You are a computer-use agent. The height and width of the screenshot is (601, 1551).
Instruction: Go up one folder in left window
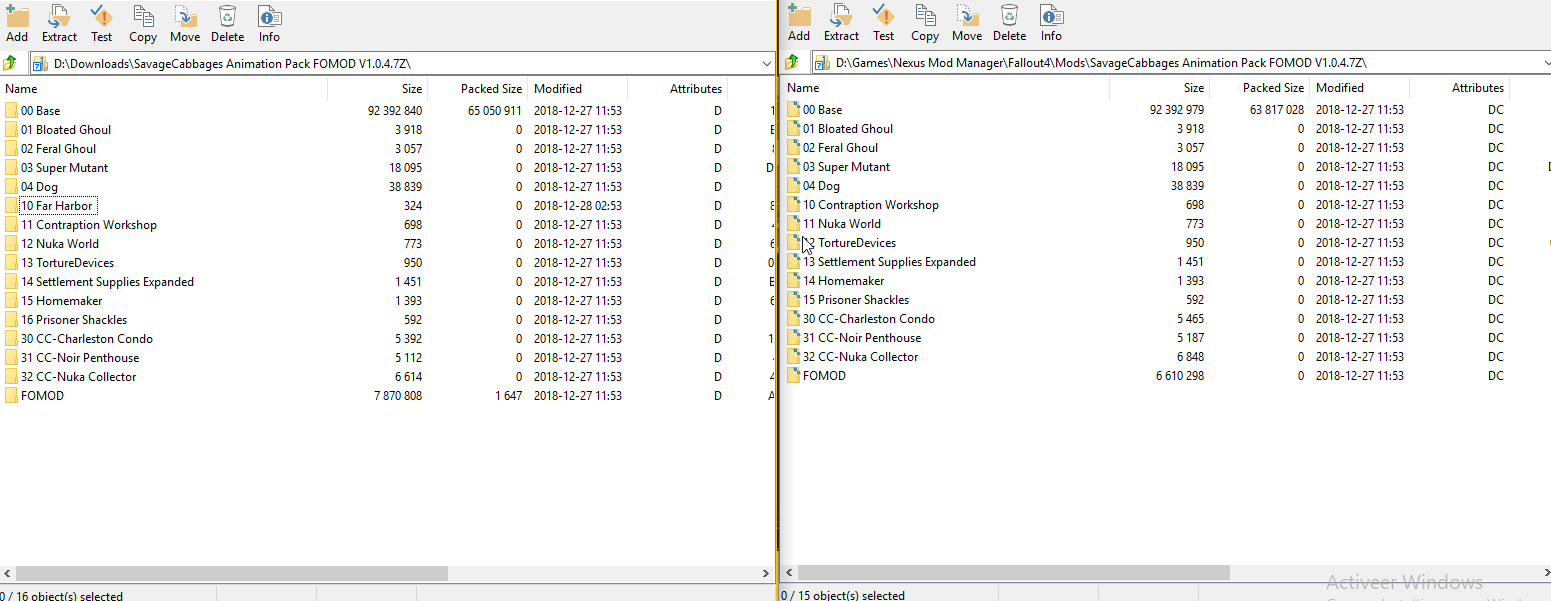[x=11, y=63]
